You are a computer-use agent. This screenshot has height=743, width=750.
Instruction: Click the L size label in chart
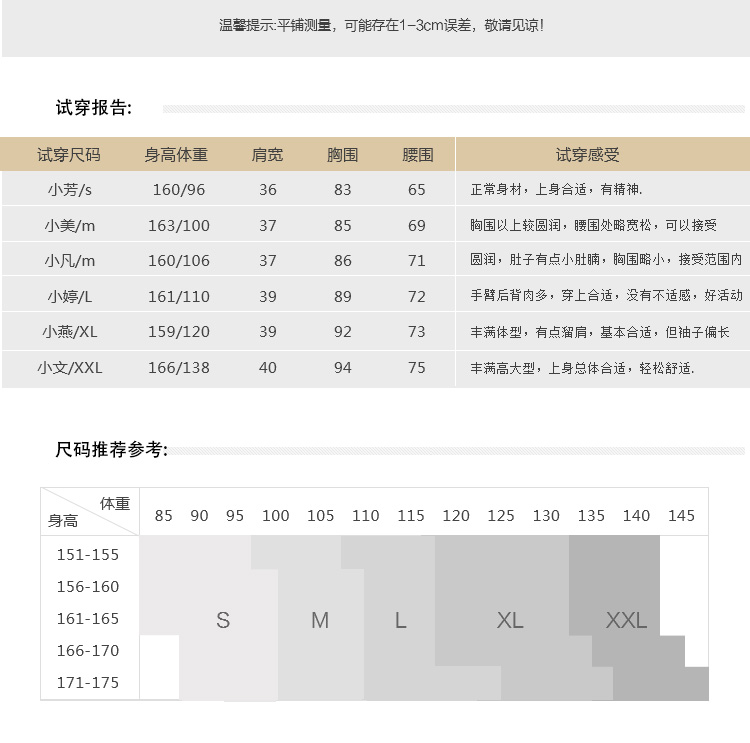point(400,621)
